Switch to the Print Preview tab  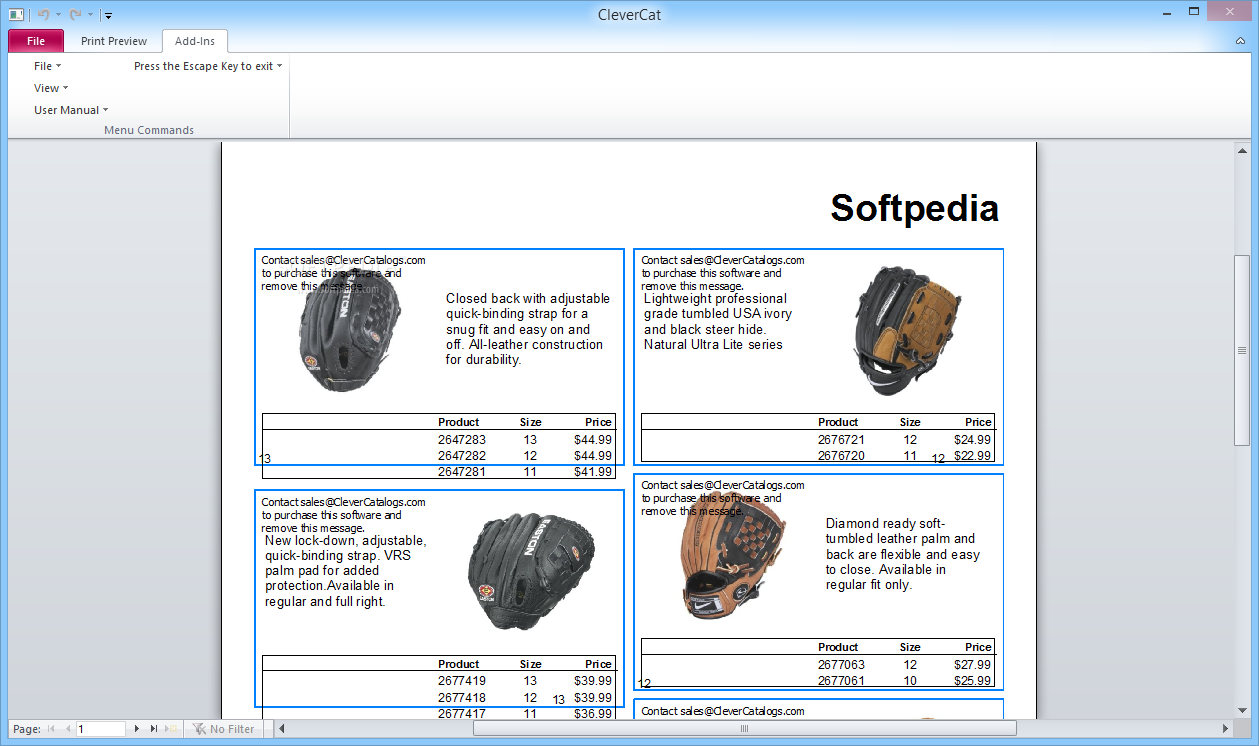click(114, 41)
